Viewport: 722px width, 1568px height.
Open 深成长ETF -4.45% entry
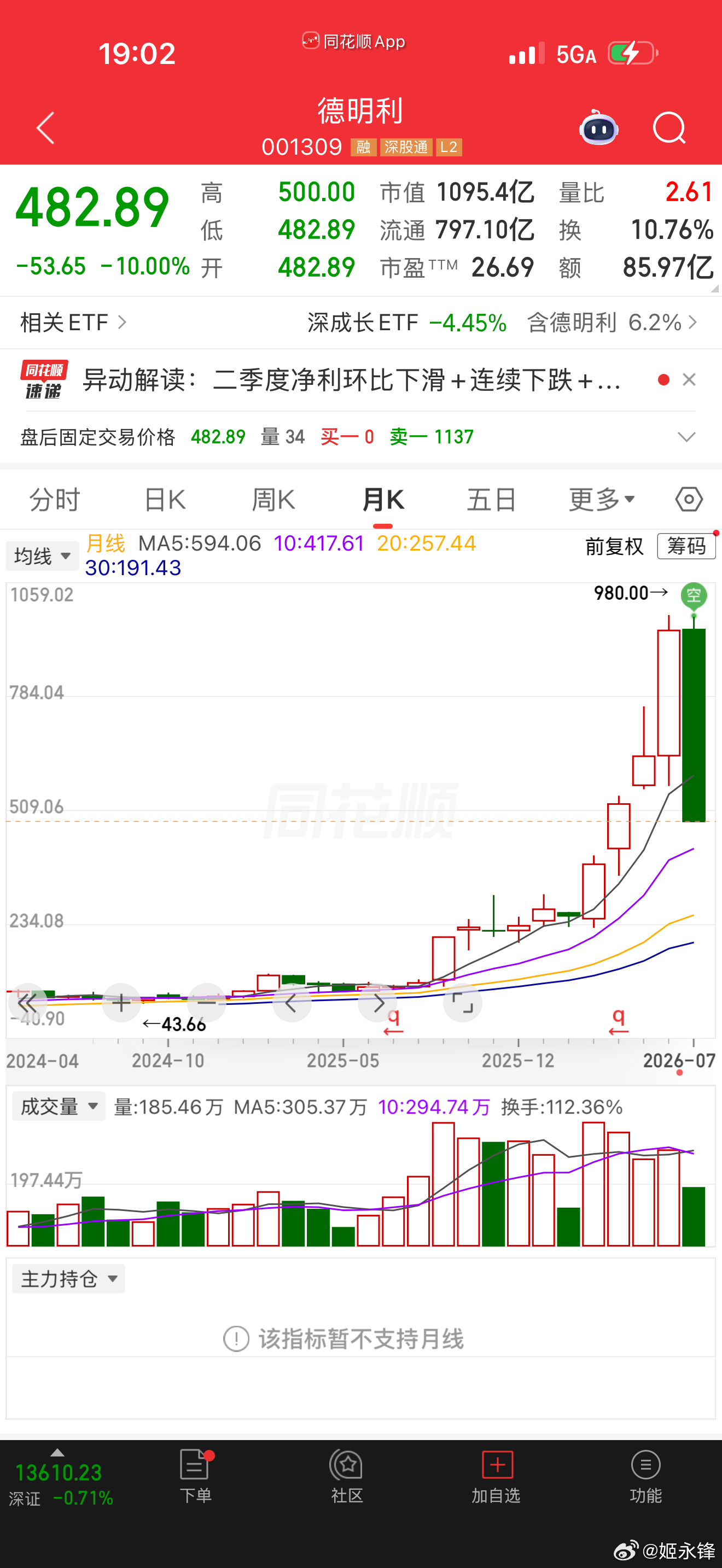(x=406, y=323)
